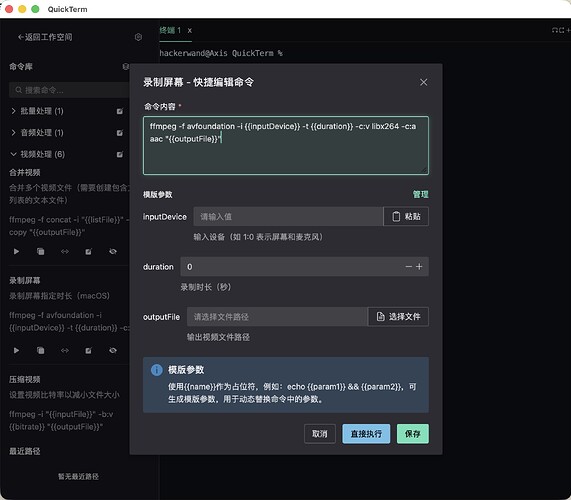Click the parameter-fill arrows icon under 录制屏幕

click(x=64, y=350)
